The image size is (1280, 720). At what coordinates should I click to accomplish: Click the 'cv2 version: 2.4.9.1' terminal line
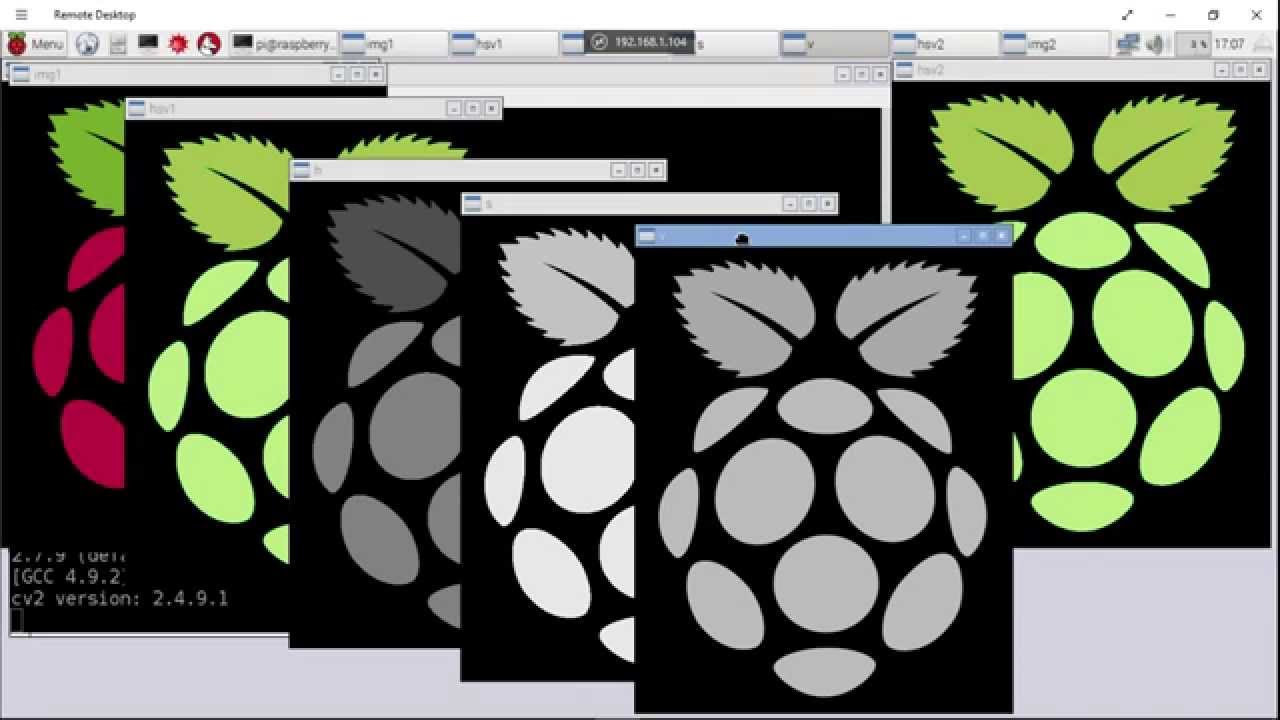[x=119, y=598]
